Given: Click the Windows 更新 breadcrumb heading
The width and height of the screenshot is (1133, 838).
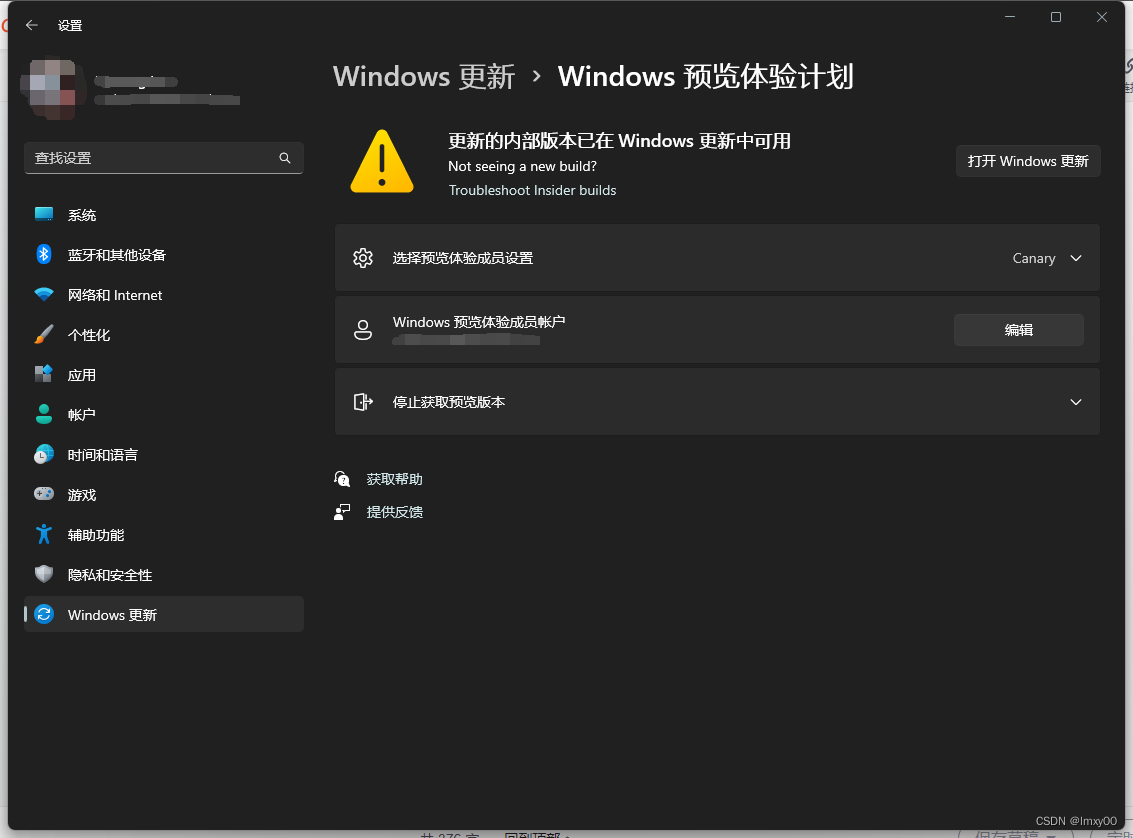Looking at the screenshot, I should pyautogui.click(x=424, y=77).
